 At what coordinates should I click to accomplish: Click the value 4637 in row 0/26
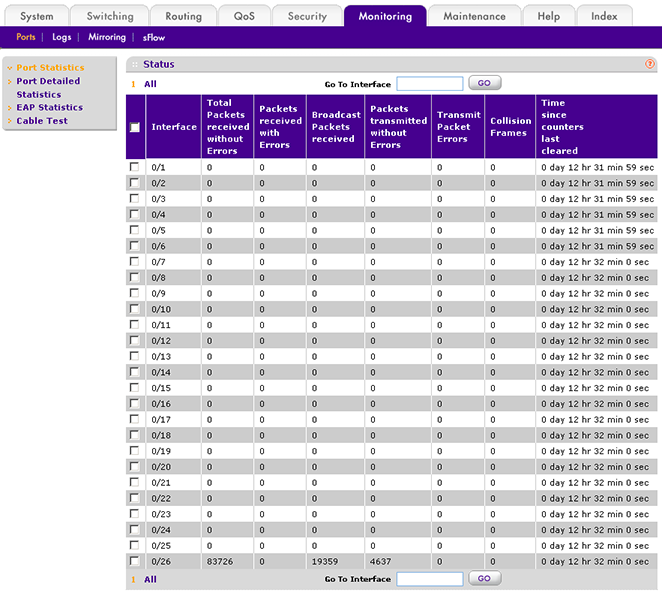click(x=381, y=561)
